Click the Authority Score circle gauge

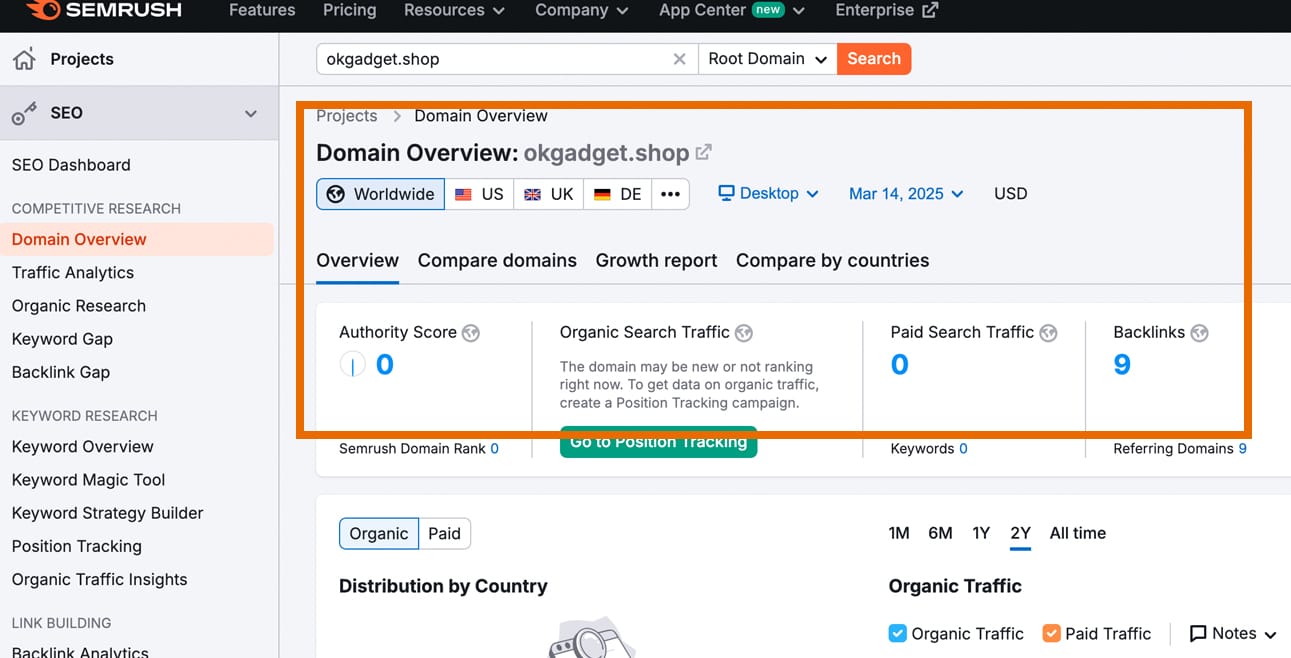[352, 365]
